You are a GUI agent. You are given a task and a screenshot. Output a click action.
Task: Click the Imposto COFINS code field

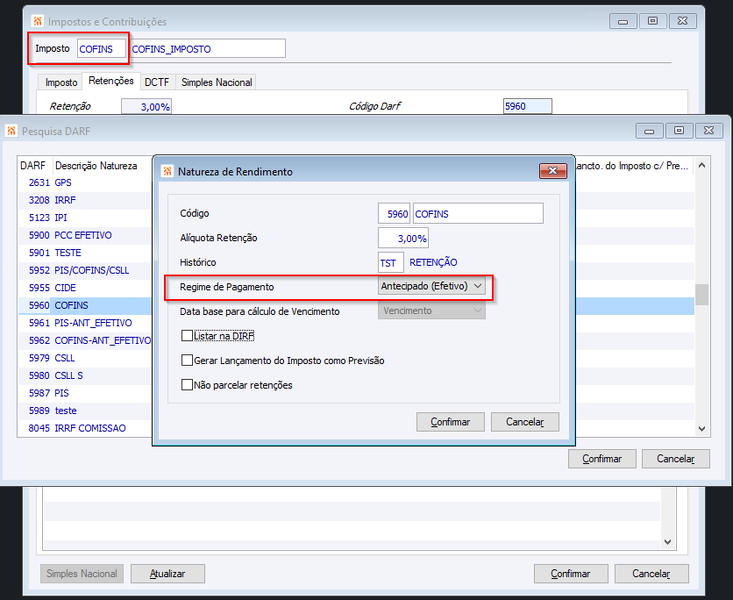pyautogui.click(x=101, y=49)
